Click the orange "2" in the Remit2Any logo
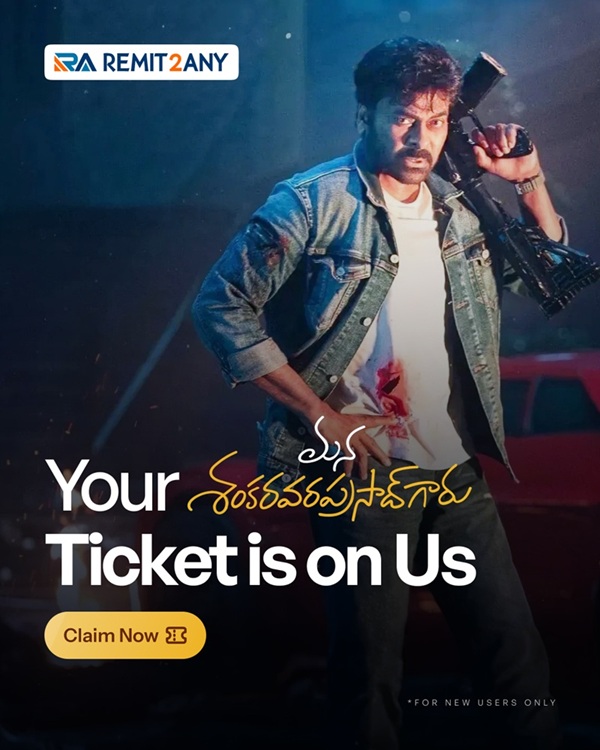 176,63
